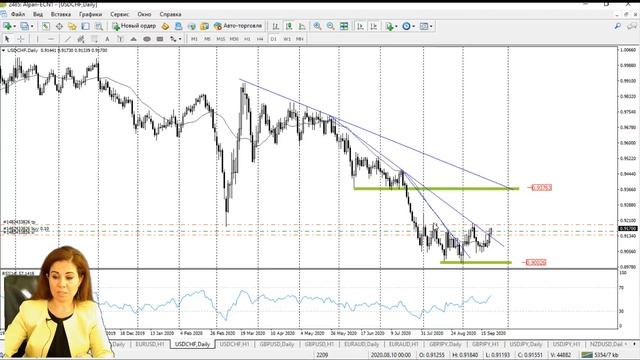Expand the profiles dropdown arrow

tap(32, 26)
